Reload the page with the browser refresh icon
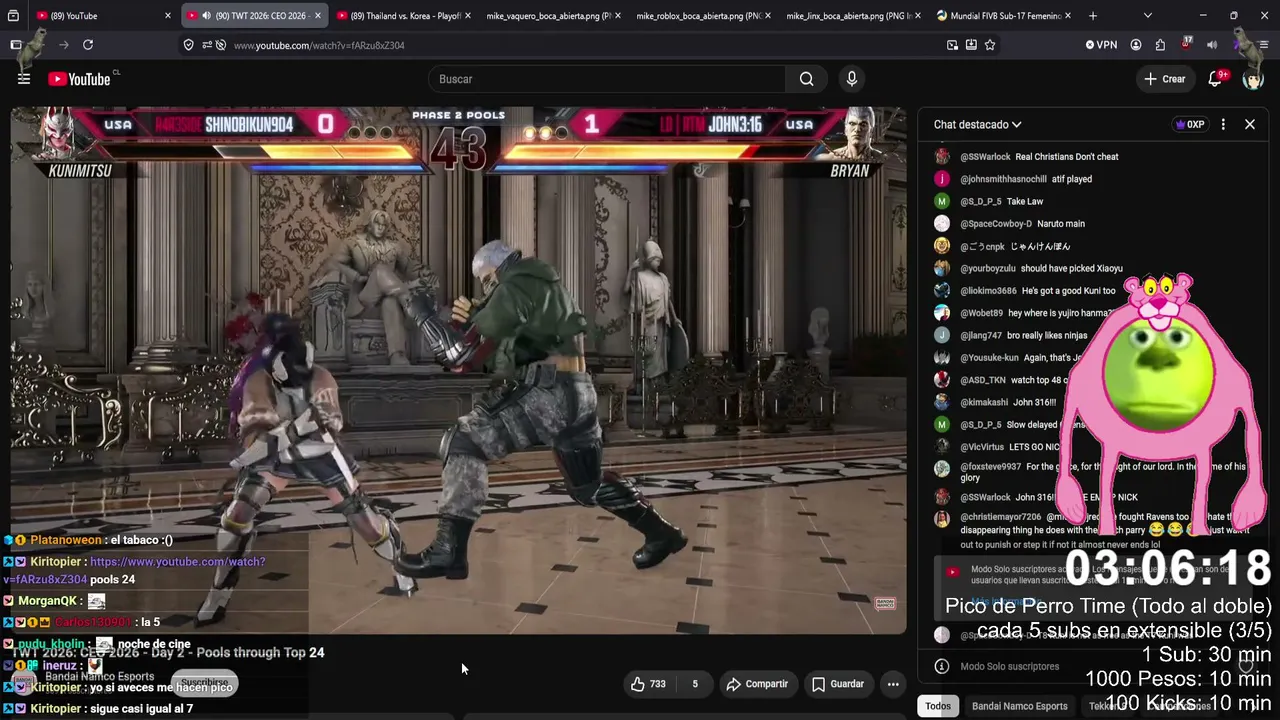 [88, 45]
